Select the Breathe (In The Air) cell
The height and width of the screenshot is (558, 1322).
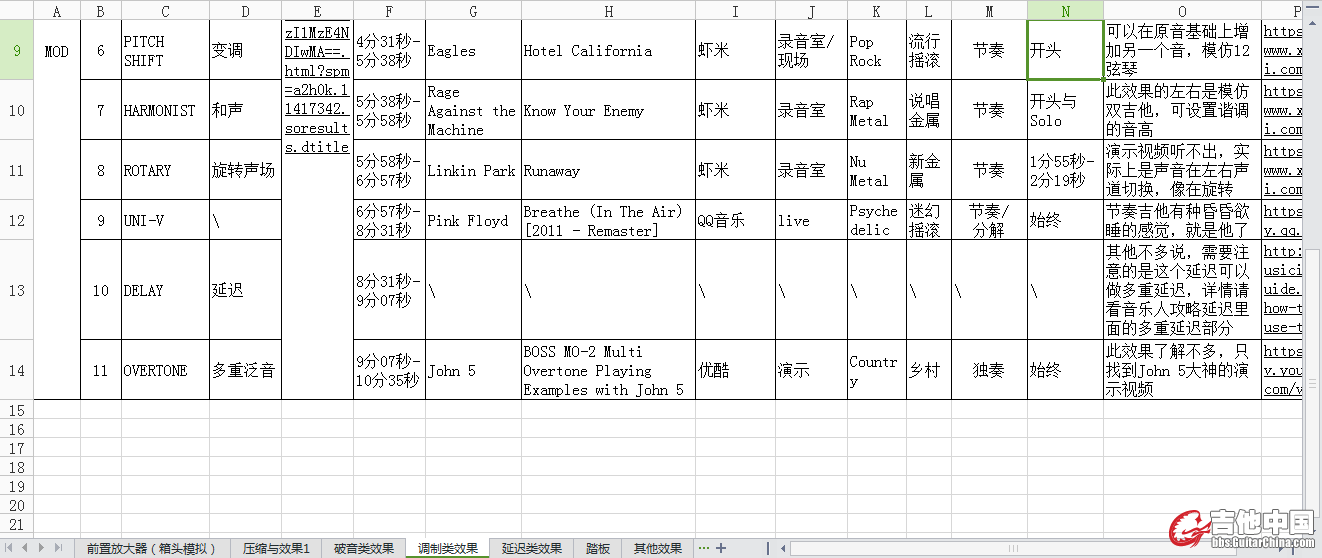pyautogui.click(x=608, y=220)
